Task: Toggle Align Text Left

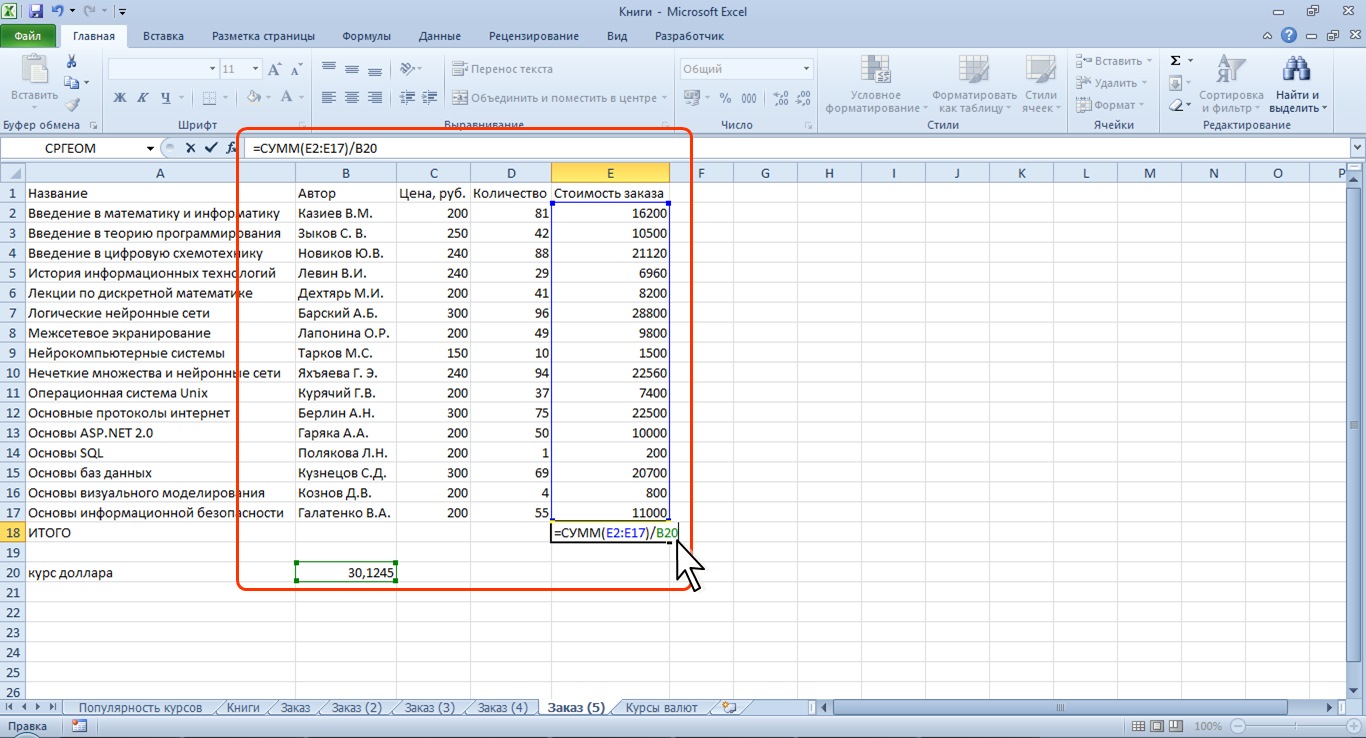Action: point(328,98)
